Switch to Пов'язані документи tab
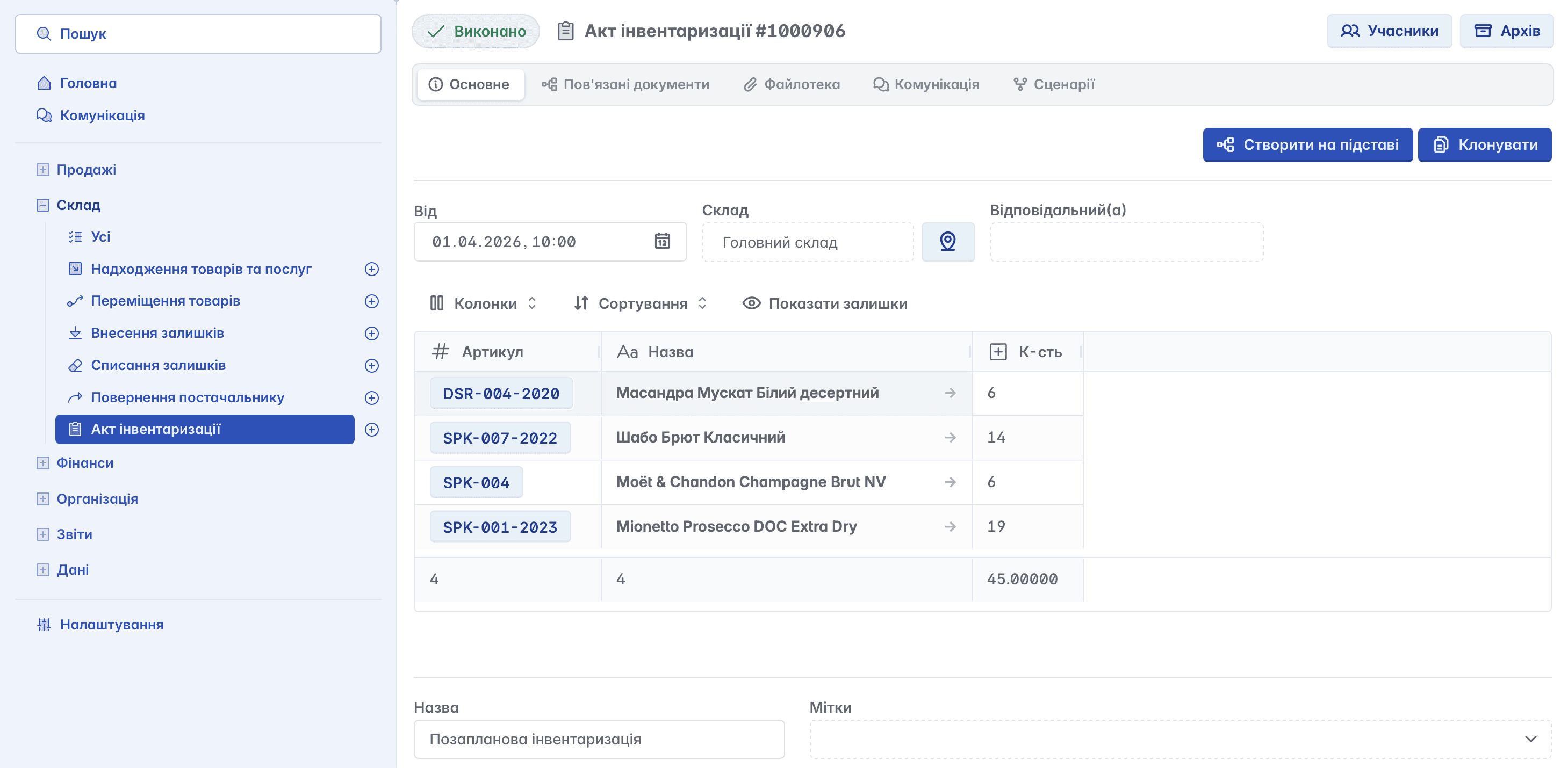This screenshot has width=1568, height=768. 625,85
